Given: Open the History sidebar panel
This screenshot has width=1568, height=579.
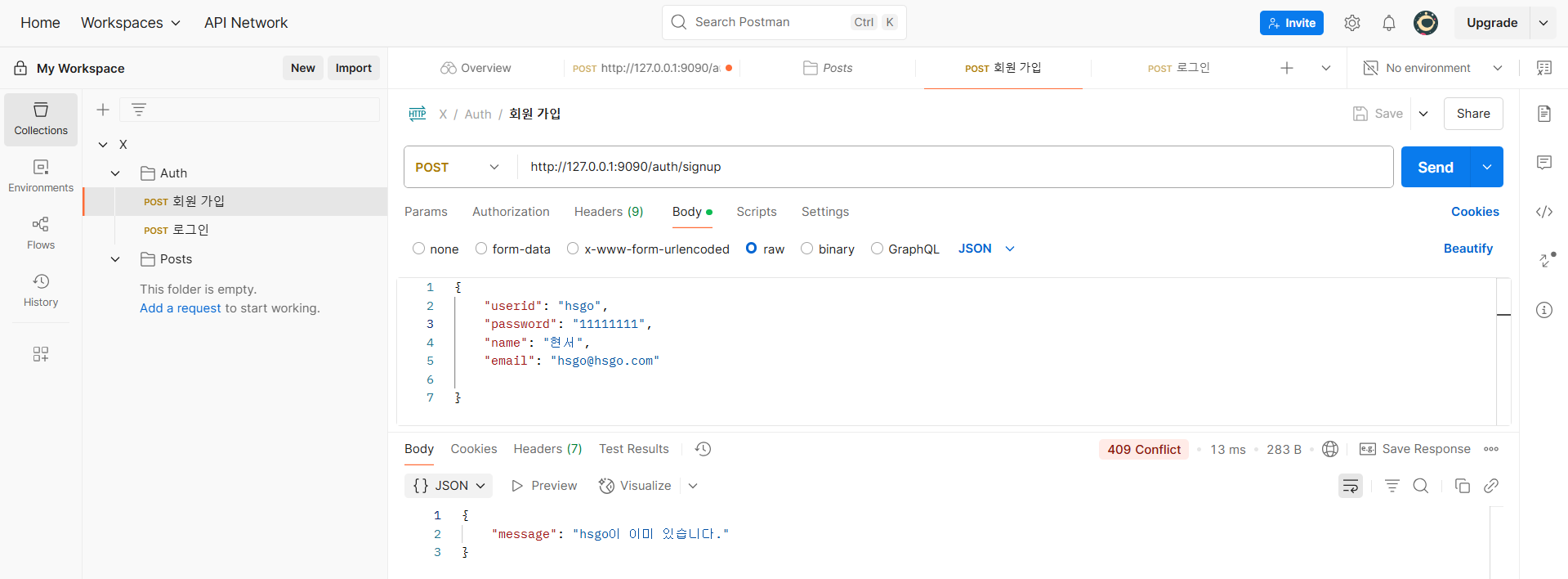Looking at the screenshot, I should (41, 289).
